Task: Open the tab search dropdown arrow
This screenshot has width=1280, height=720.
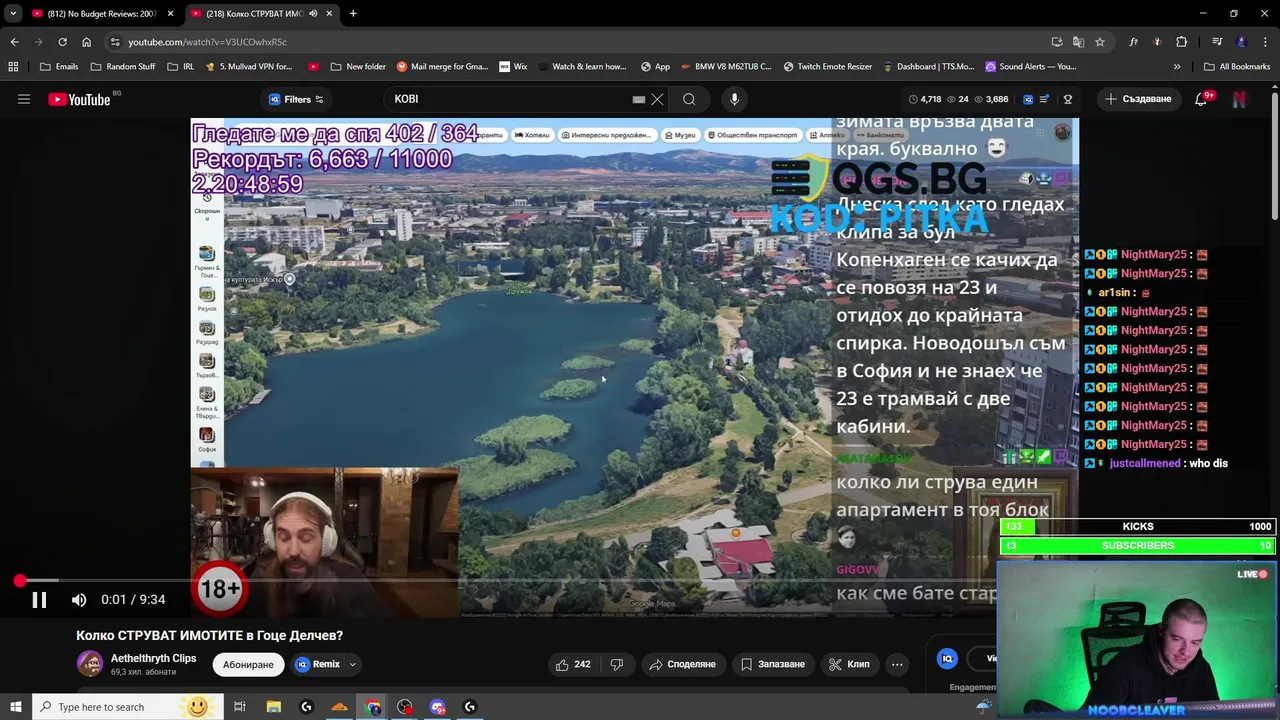Action: [13, 13]
